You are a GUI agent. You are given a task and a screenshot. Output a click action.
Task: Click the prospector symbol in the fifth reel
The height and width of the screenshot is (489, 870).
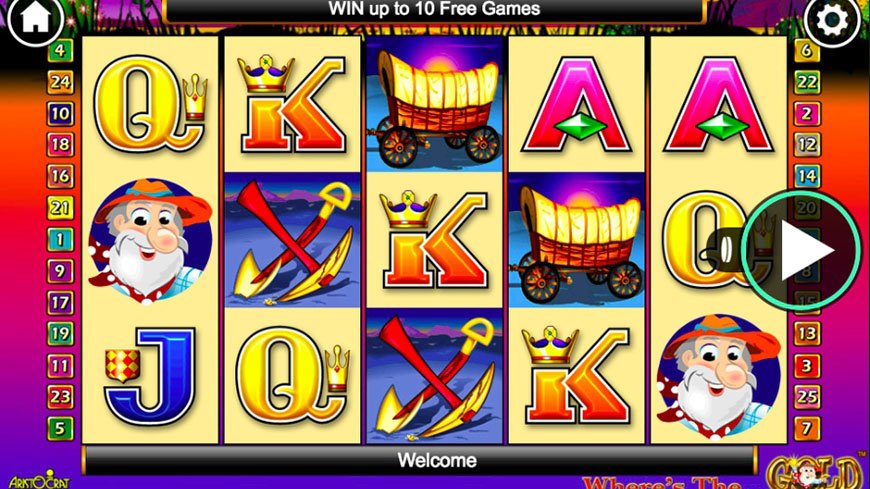(x=718, y=375)
